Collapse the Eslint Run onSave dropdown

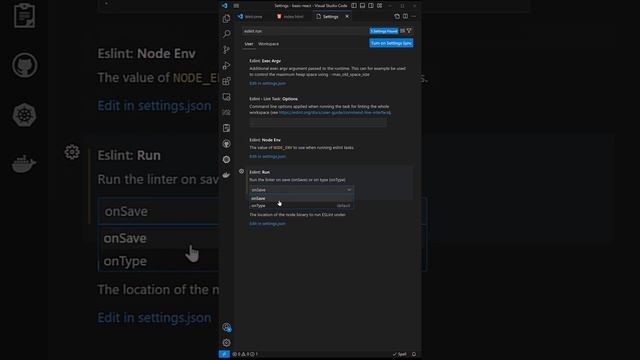[301, 190]
